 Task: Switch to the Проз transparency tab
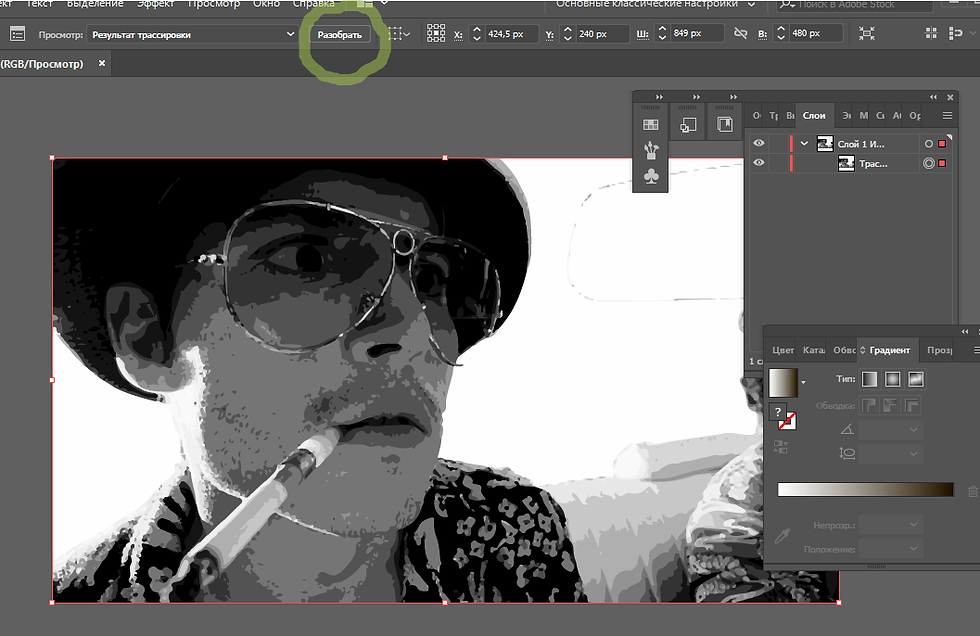tap(939, 350)
